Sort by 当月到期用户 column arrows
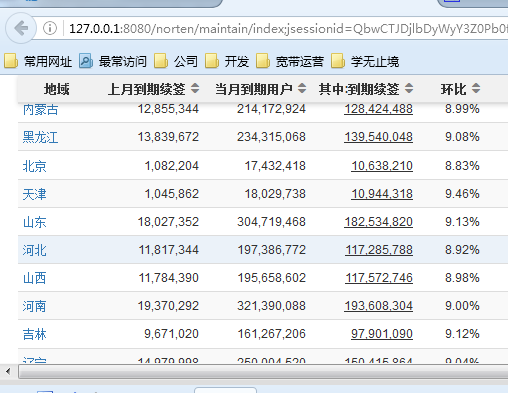The width and height of the screenshot is (508, 393). [302, 89]
